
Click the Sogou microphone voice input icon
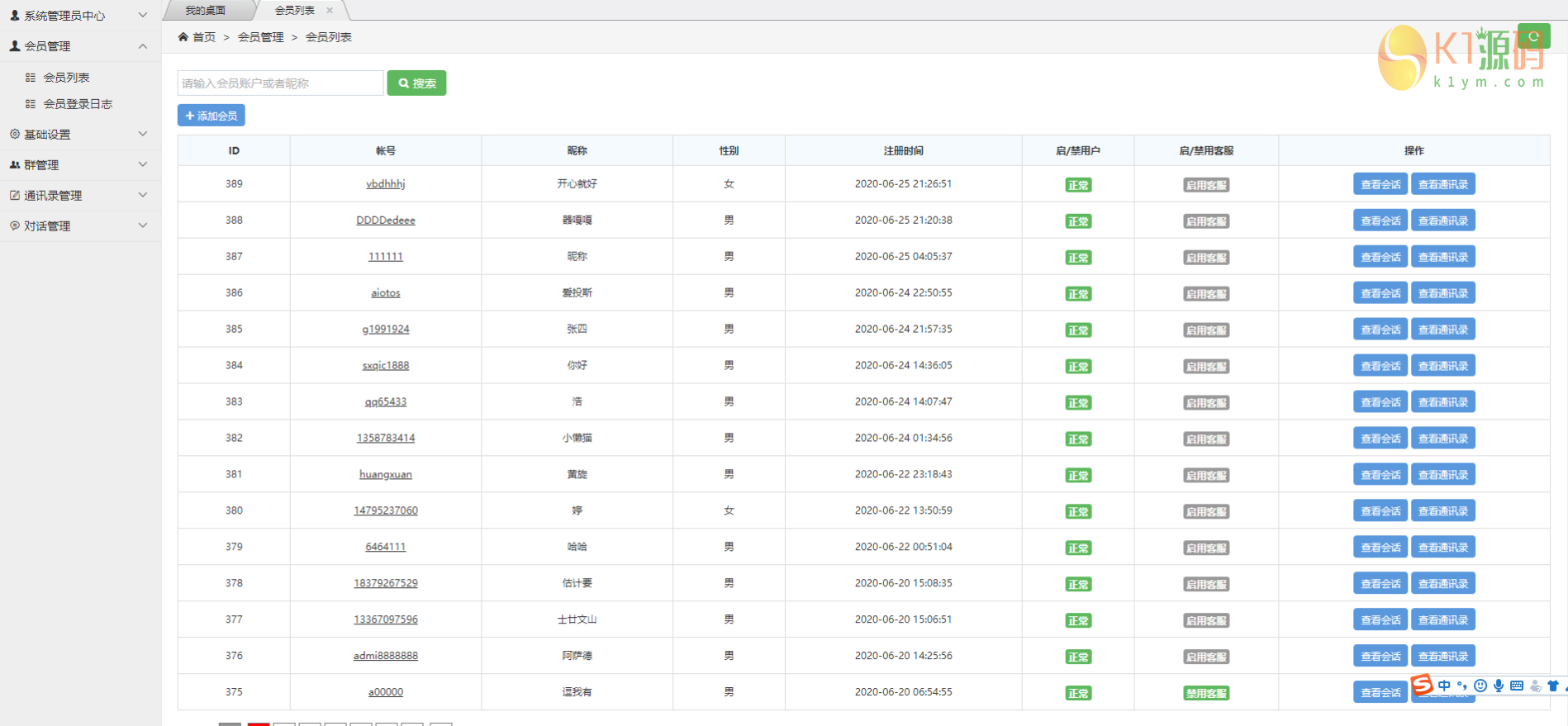pos(1499,686)
